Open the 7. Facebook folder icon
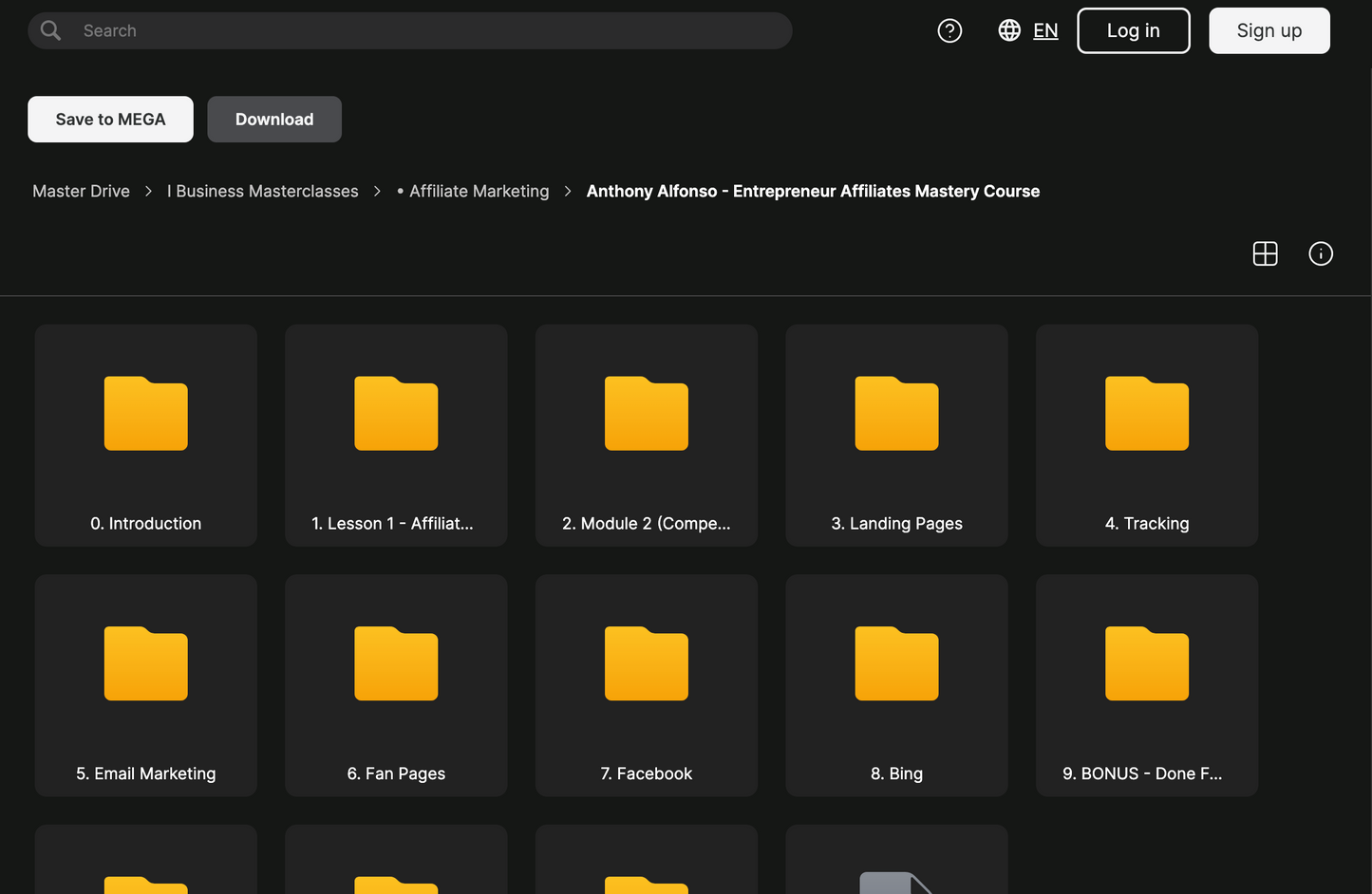 click(x=647, y=663)
